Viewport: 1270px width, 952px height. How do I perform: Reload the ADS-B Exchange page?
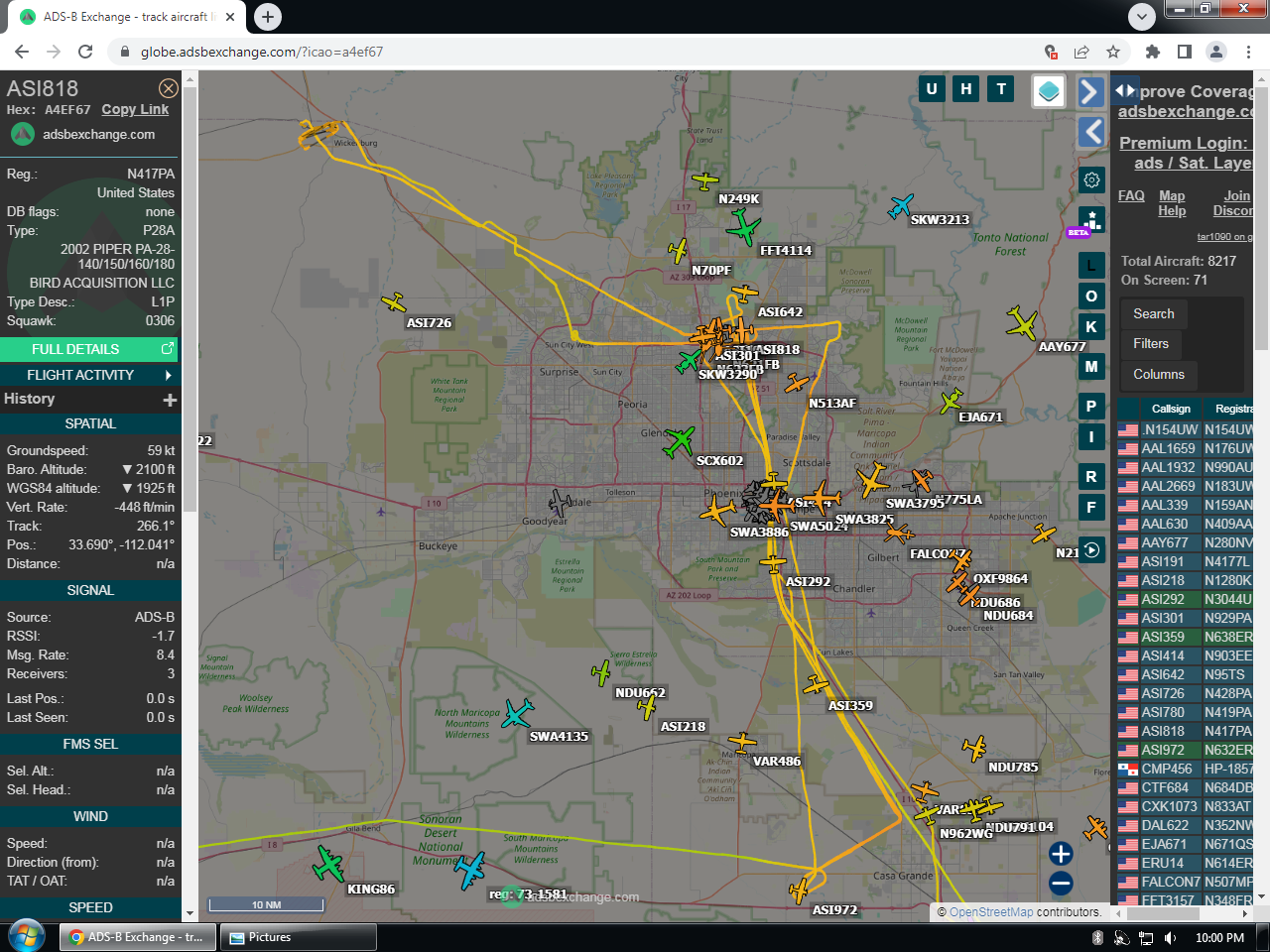[85, 52]
